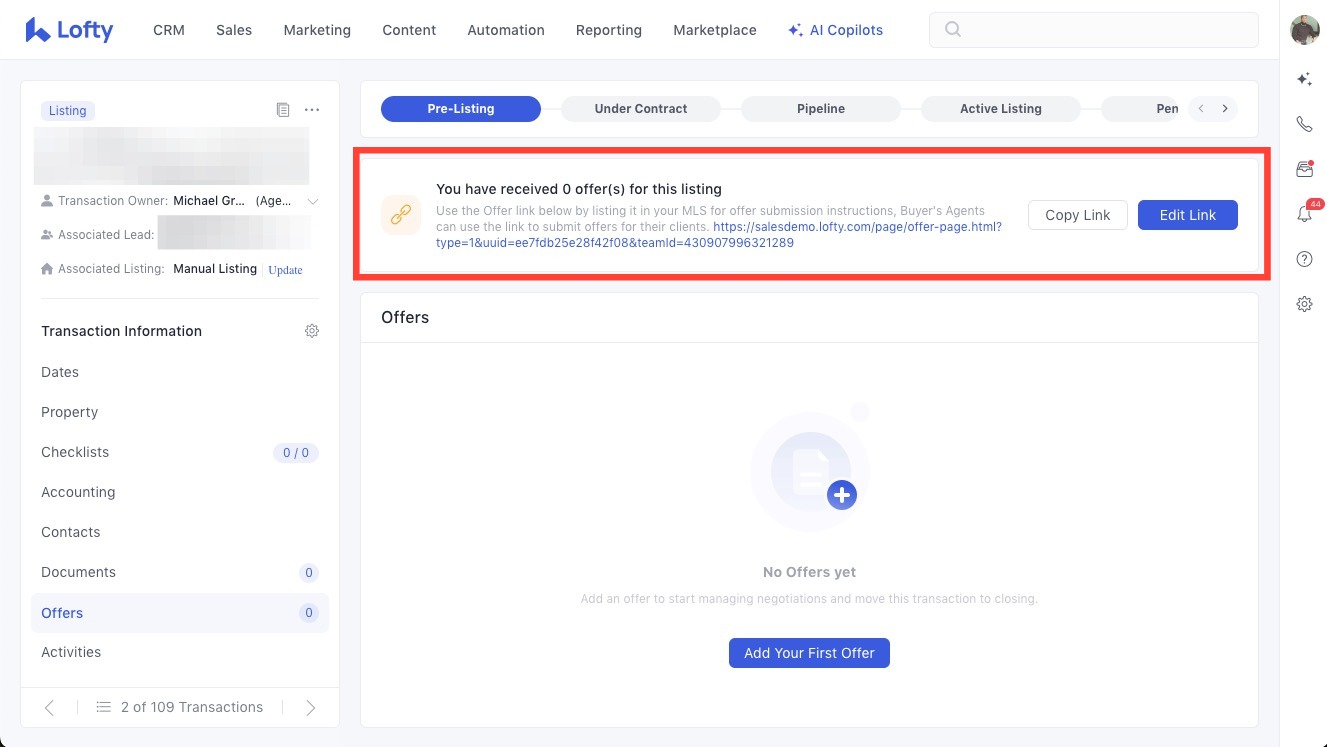Open notifications bell showing 44 alerts
The image size is (1327, 747).
1304,214
